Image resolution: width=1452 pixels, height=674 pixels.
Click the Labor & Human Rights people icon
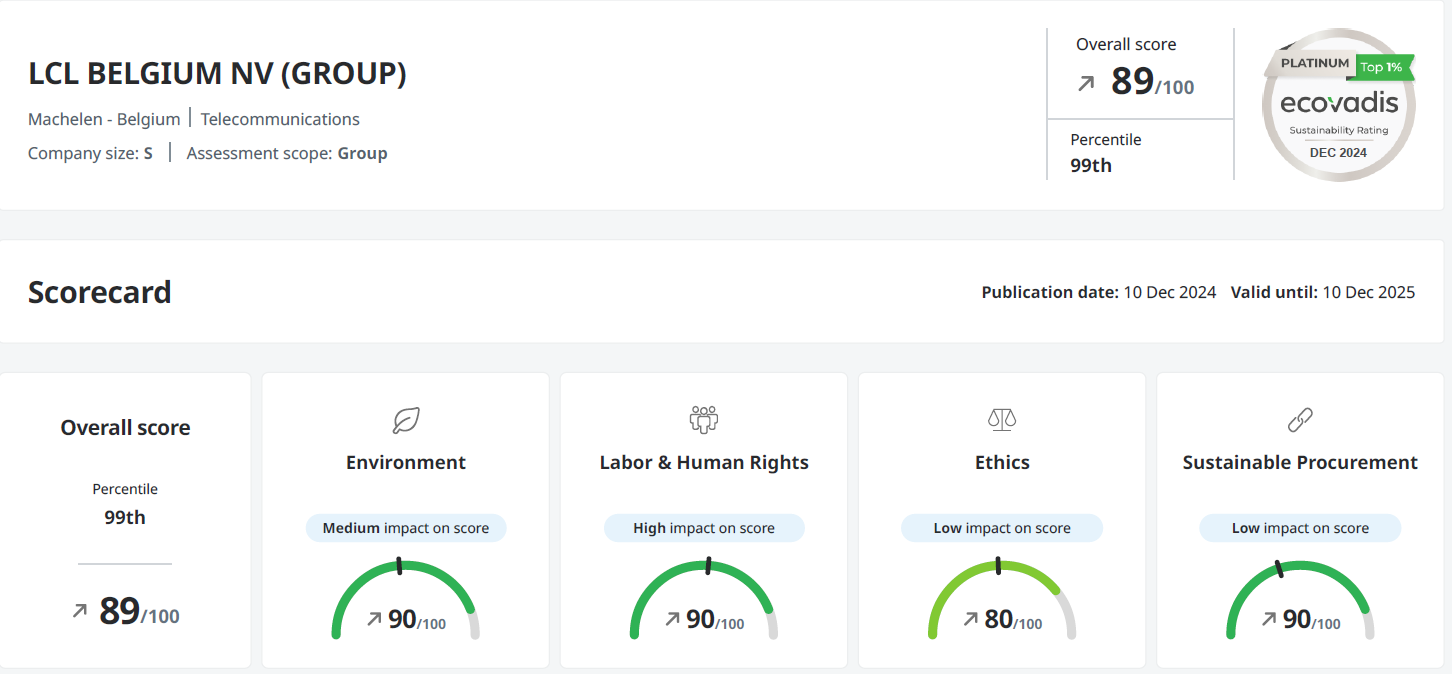704,419
